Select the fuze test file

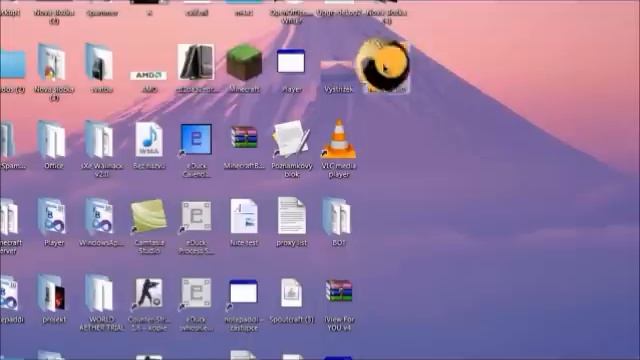click(244, 216)
